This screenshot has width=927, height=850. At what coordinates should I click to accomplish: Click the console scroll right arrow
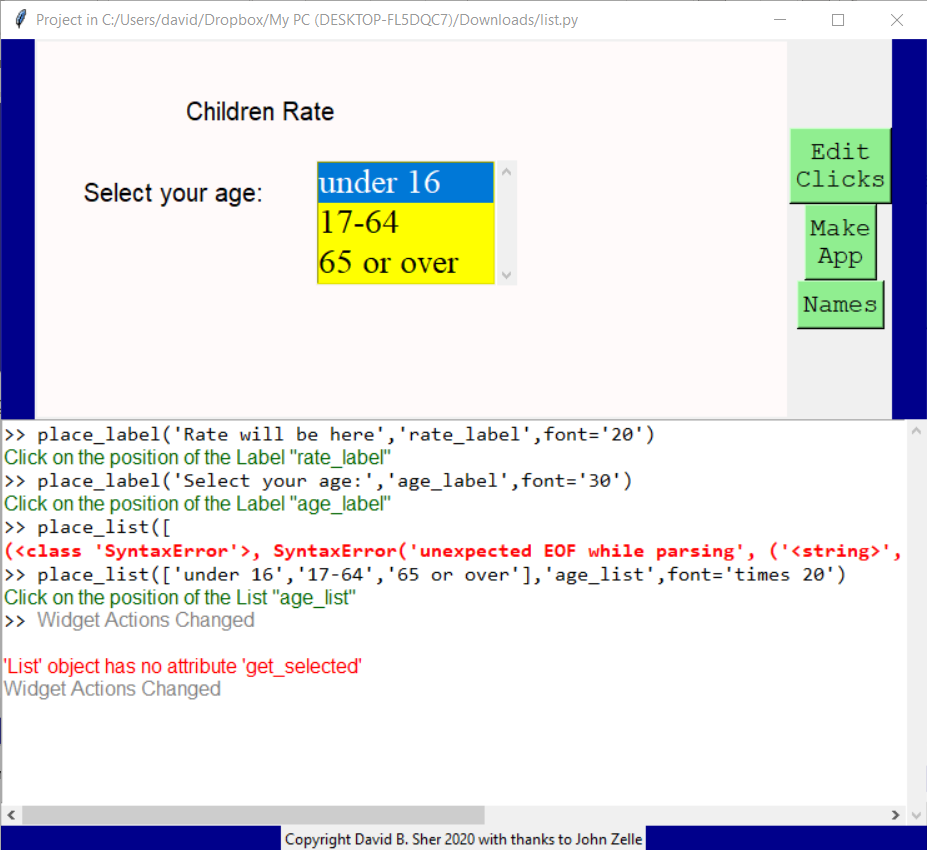point(896,815)
